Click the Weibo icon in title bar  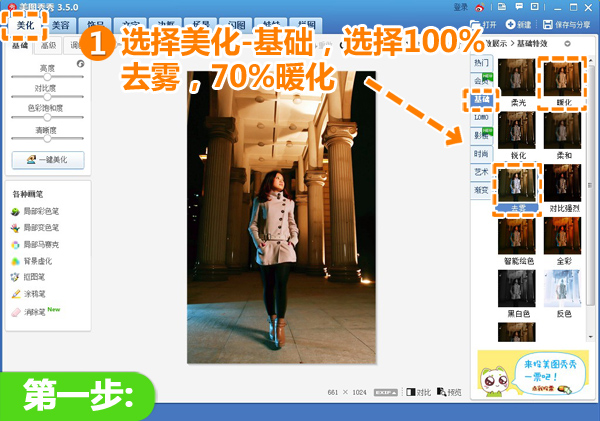pos(480,7)
